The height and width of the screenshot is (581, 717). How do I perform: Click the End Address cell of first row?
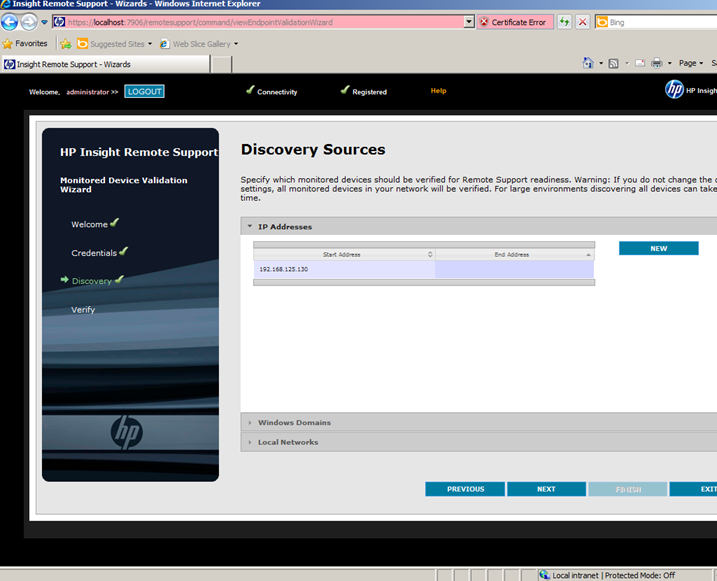[514, 269]
